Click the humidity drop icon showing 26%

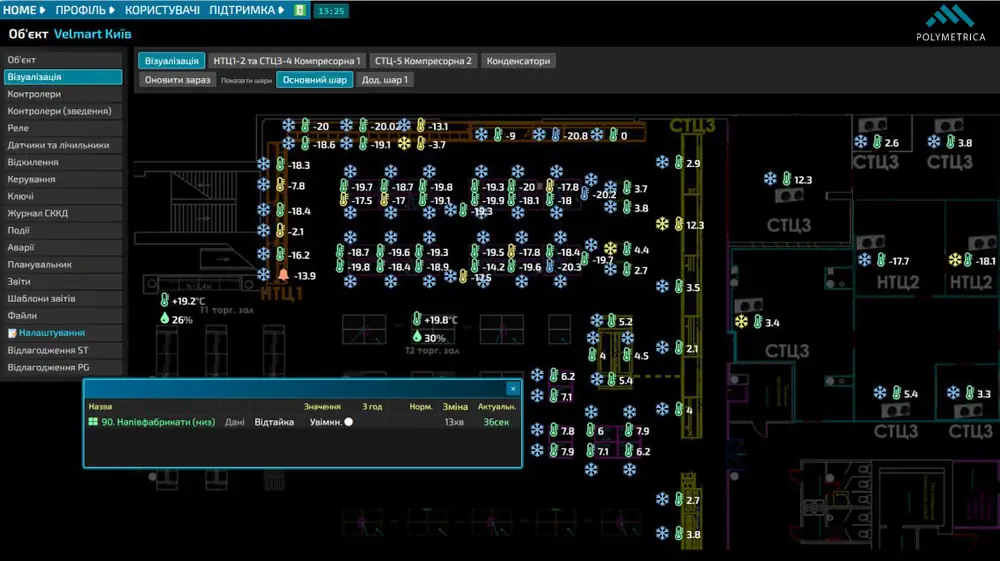(x=165, y=319)
